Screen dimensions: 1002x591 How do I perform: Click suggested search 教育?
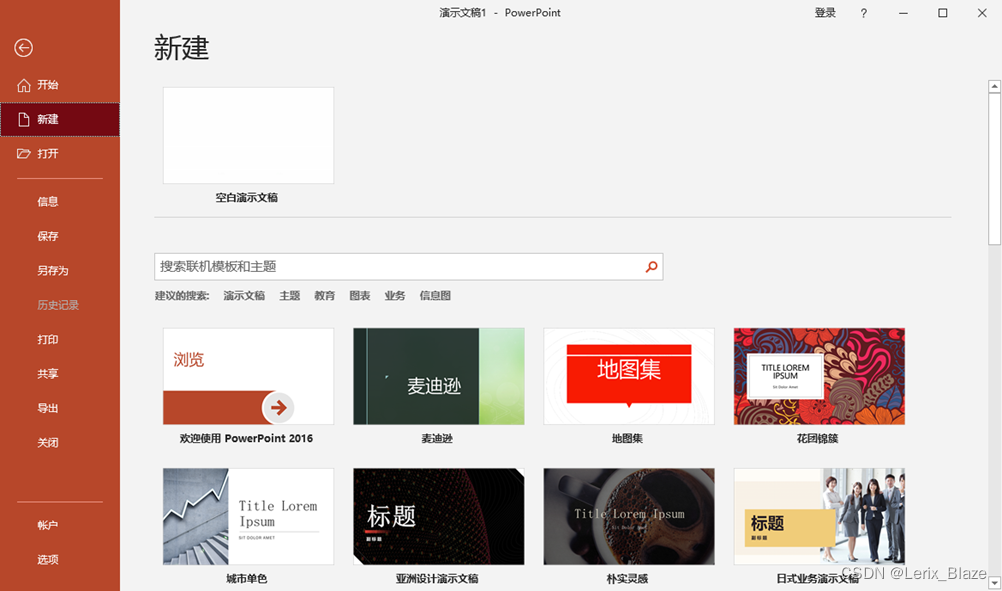(325, 296)
